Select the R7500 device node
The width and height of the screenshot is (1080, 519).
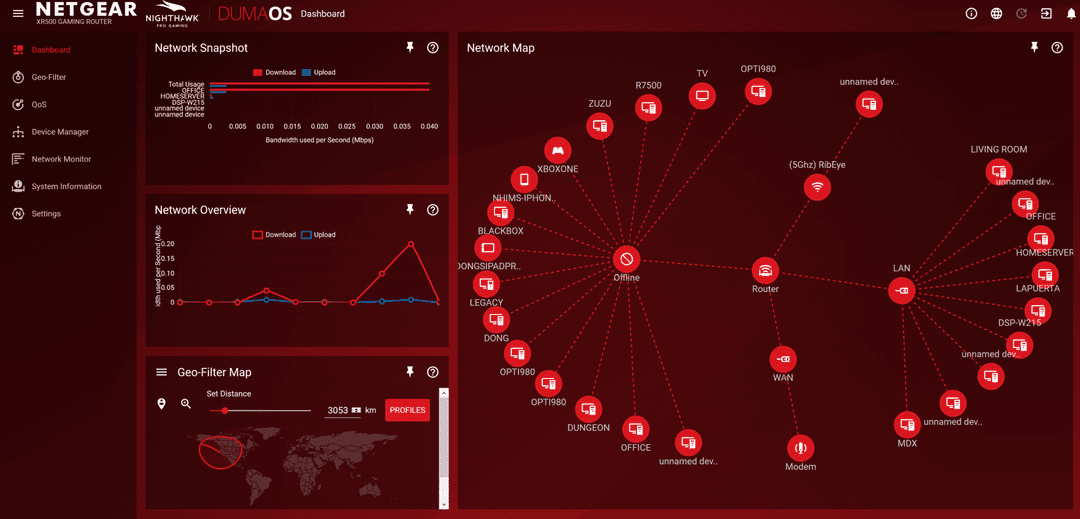click(x=647, y=107)
